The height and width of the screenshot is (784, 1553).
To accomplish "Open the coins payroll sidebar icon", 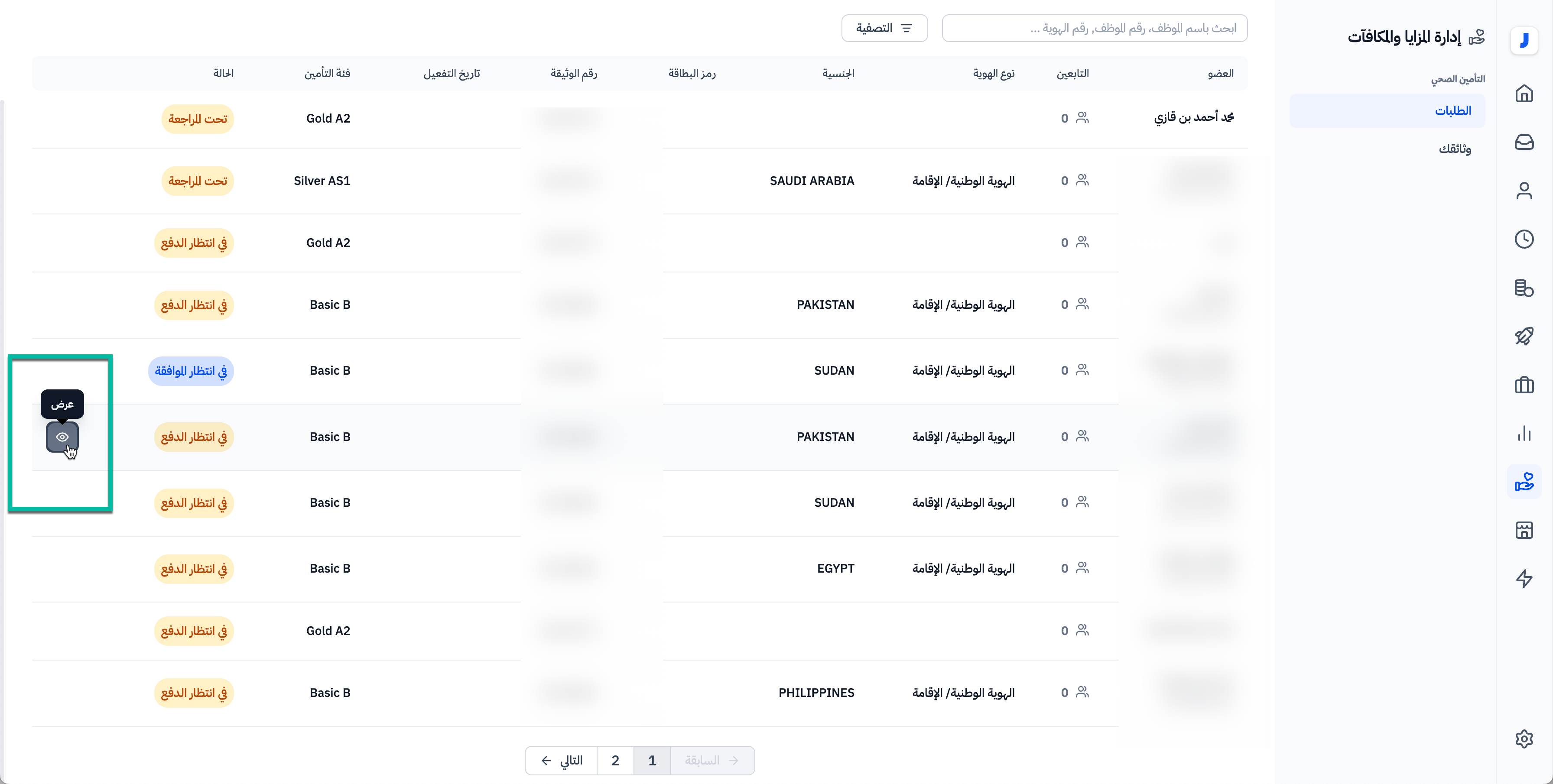I will pyautogui.click(x=1524, y=288).
